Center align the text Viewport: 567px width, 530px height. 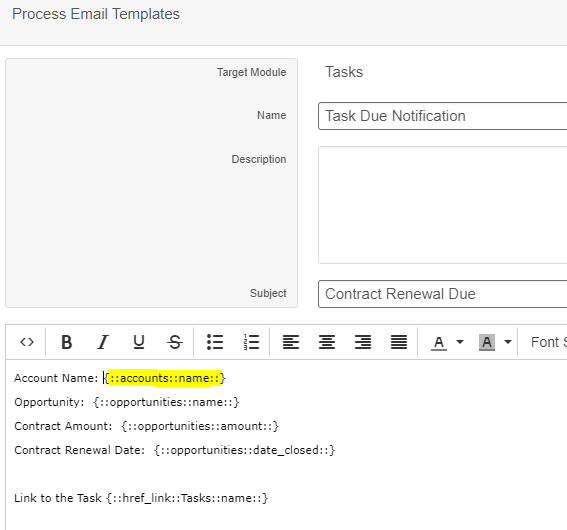[x=327, y=342]
